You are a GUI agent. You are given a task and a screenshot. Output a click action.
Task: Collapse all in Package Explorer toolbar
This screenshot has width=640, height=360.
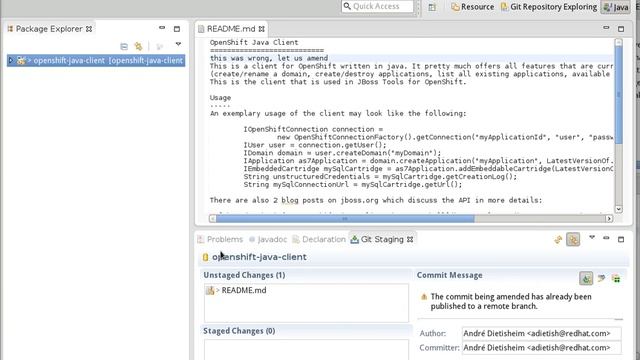point(124,46)
